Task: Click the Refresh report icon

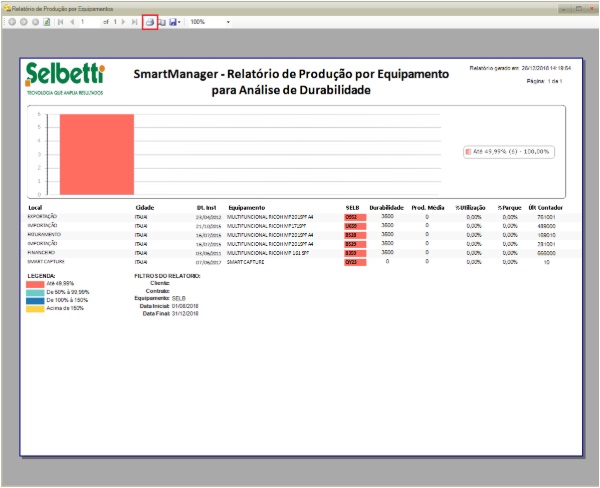Action: [47, 22]
